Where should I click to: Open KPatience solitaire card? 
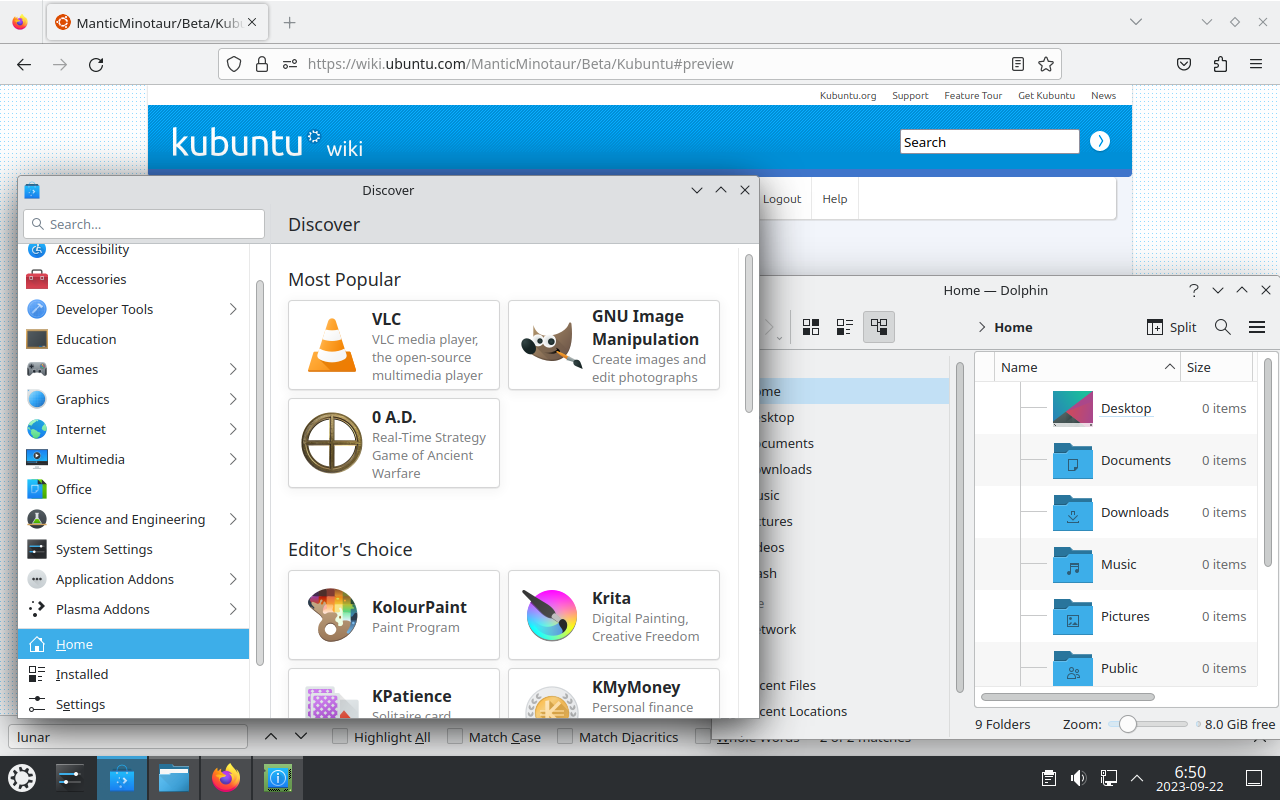pos(394,693)
